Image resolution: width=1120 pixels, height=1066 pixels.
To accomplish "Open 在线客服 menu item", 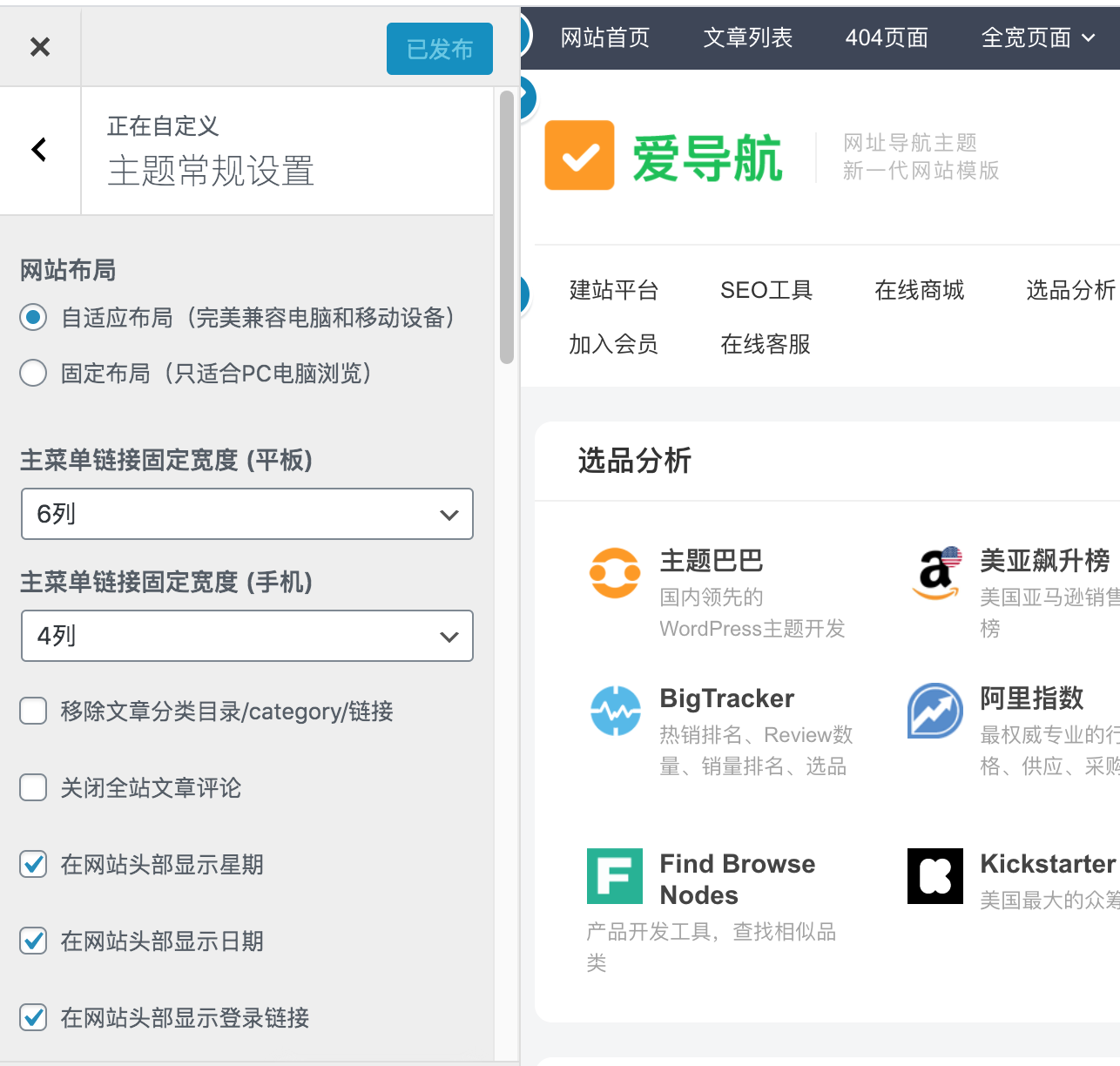I will pos(766,344).
